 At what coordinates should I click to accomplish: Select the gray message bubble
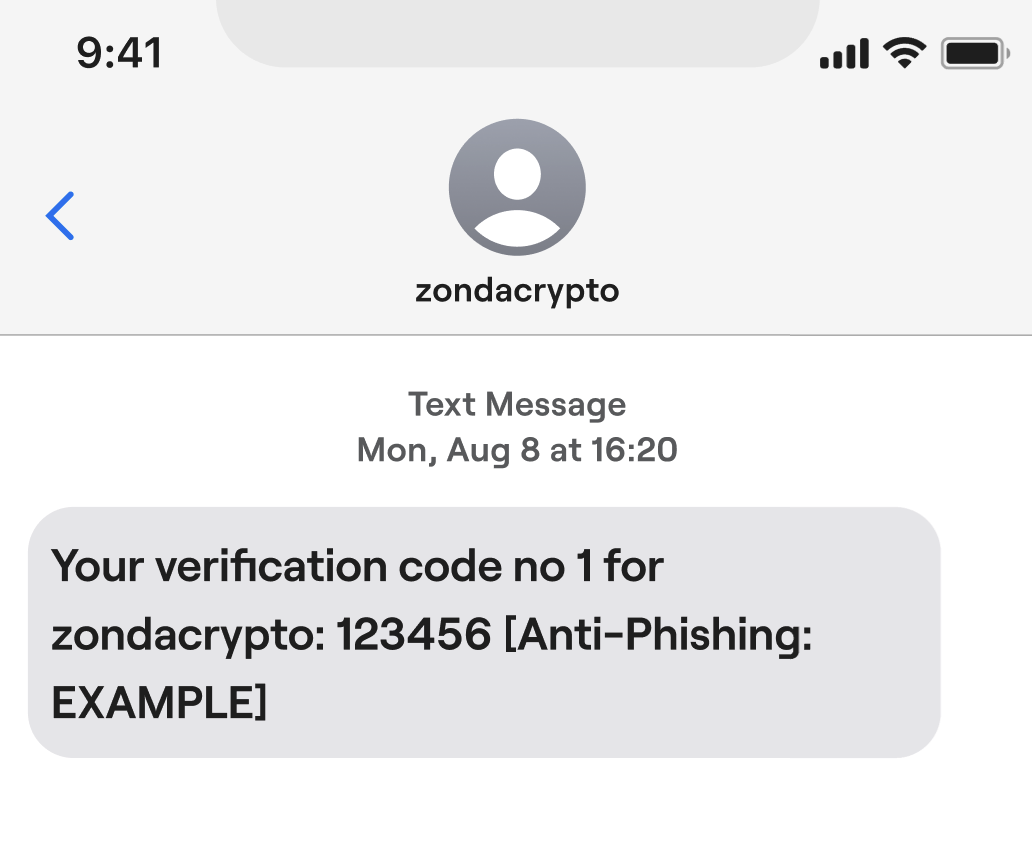(x=485, y=632)
